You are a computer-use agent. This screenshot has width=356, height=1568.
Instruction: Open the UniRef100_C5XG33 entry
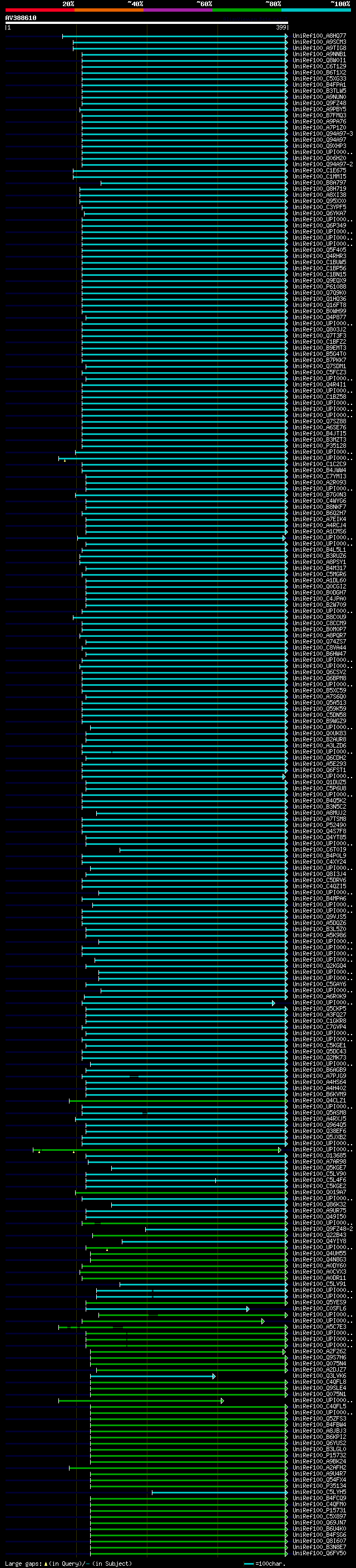(x=319, y=78)
